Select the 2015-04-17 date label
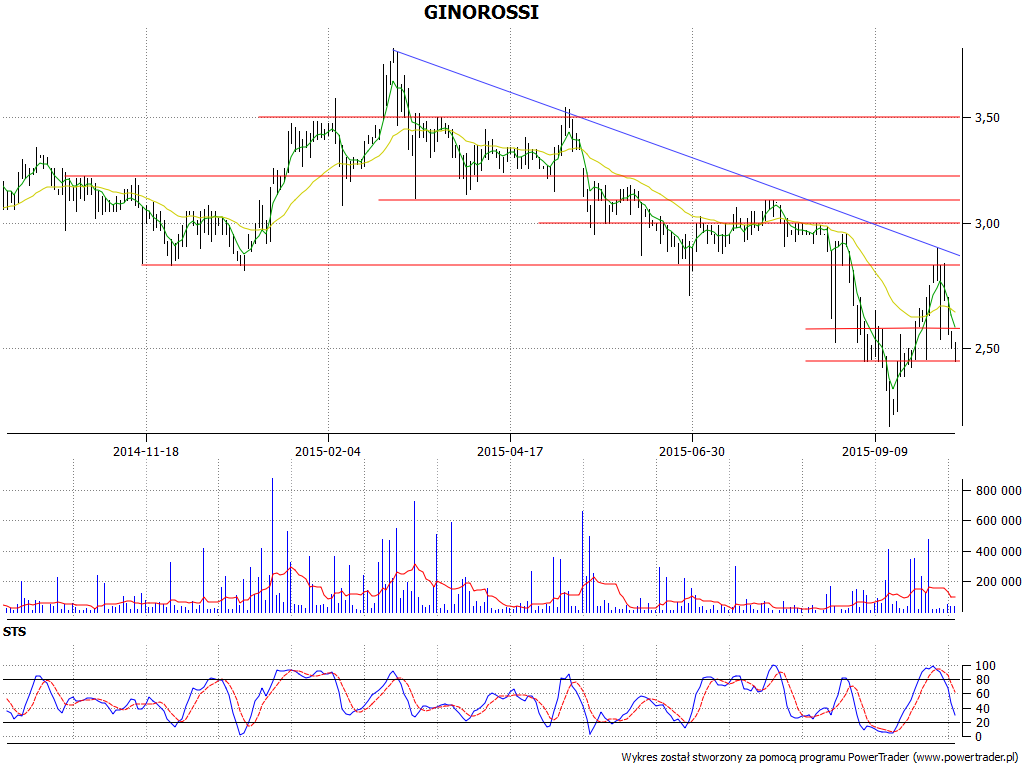The height and width of the screenshot is (768, 1024). pyautogui.click(x=510, y=452)
